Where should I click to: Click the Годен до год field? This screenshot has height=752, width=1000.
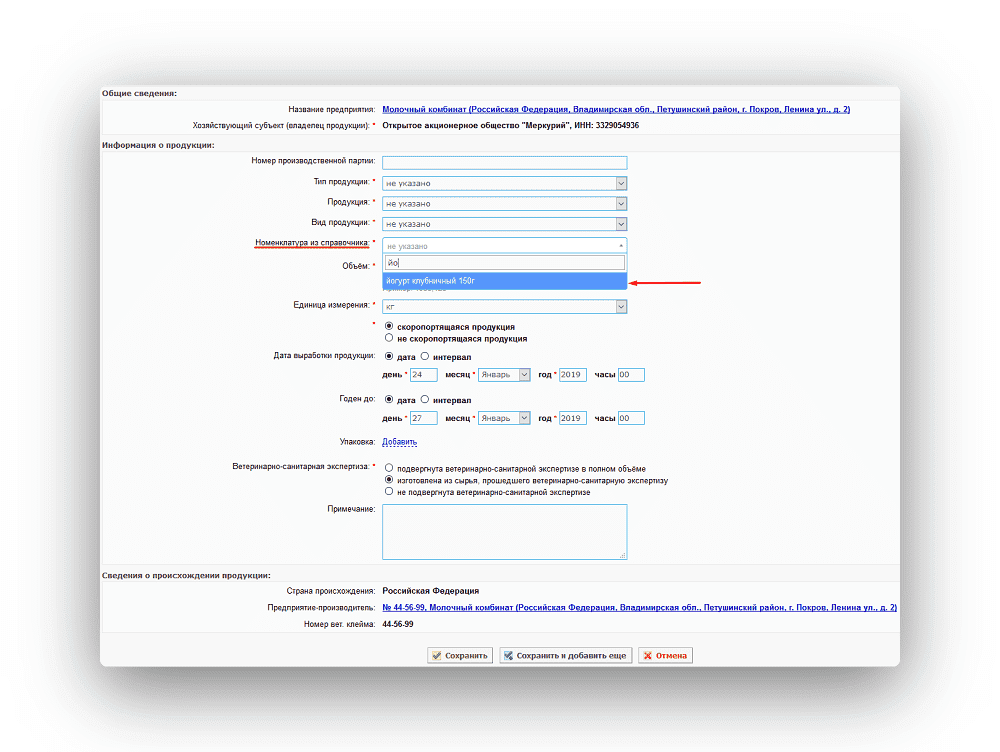click(572, 418)
